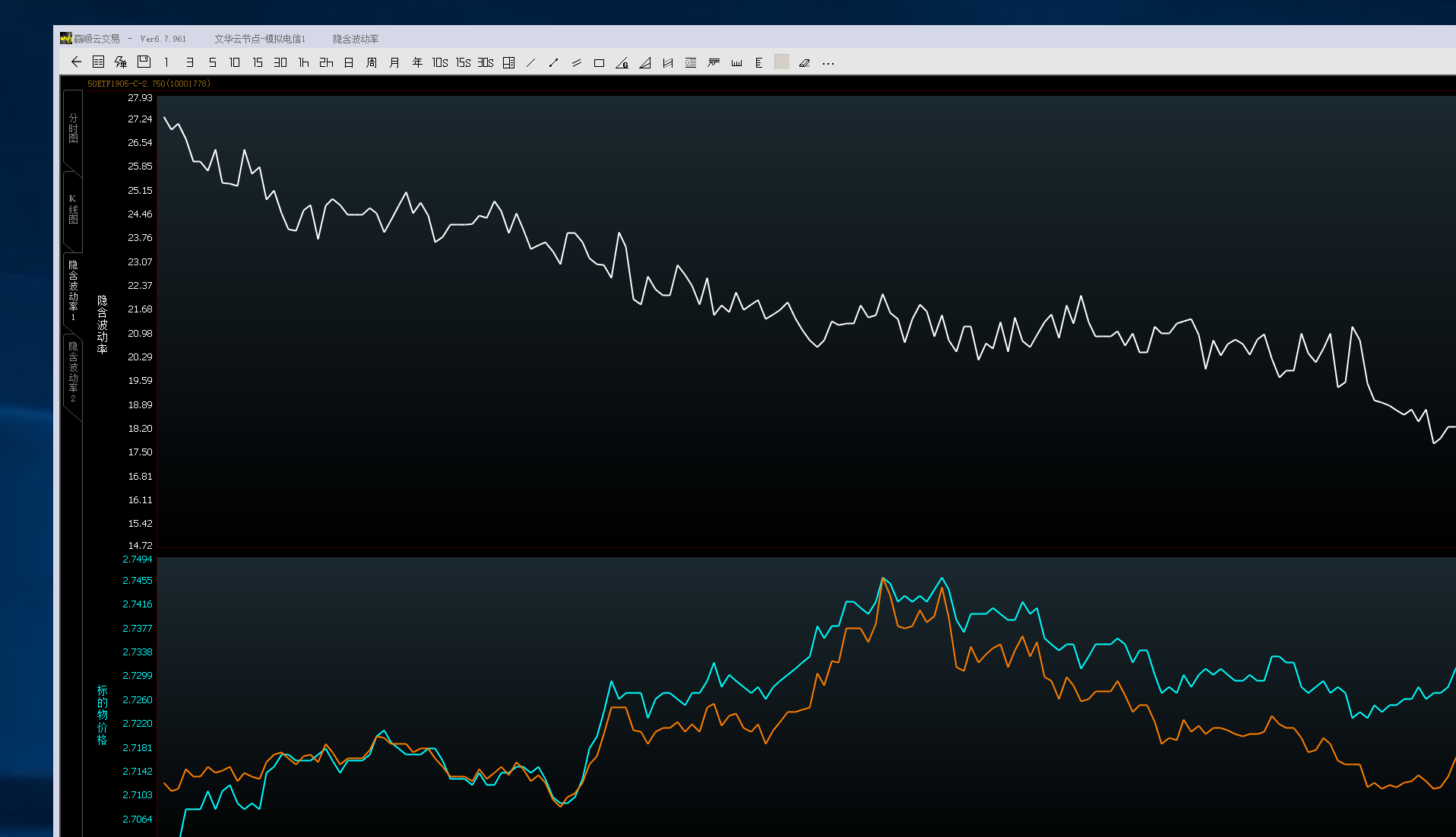Switch to 1-minute period
The height and width of the screenshot is (837, 1456).
(166, 63)
